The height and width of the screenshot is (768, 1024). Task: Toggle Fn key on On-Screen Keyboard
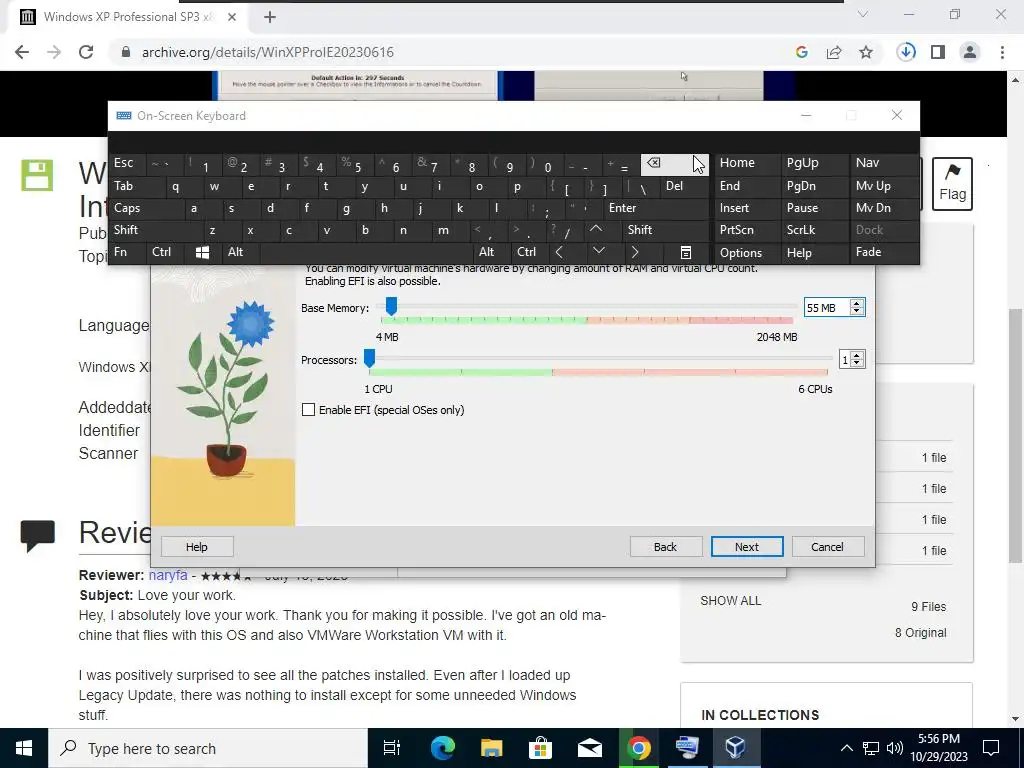tap(127, 253)
